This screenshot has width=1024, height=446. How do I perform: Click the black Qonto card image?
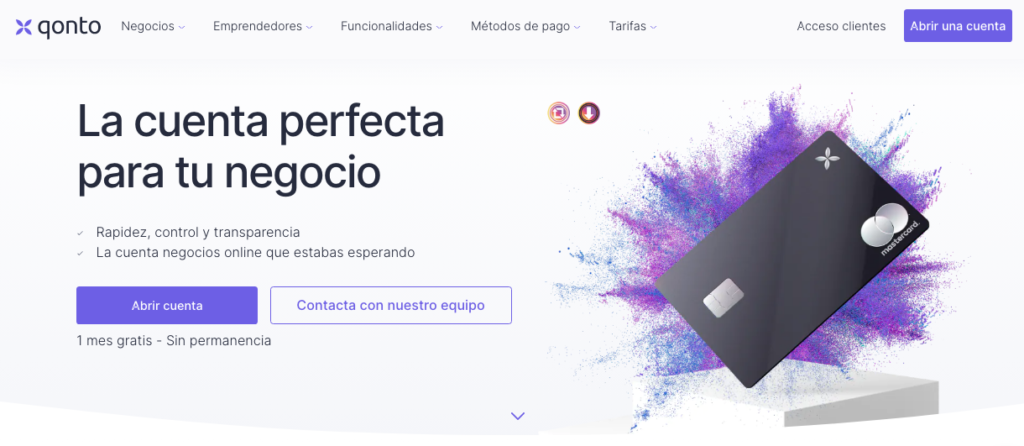[792, 259]
